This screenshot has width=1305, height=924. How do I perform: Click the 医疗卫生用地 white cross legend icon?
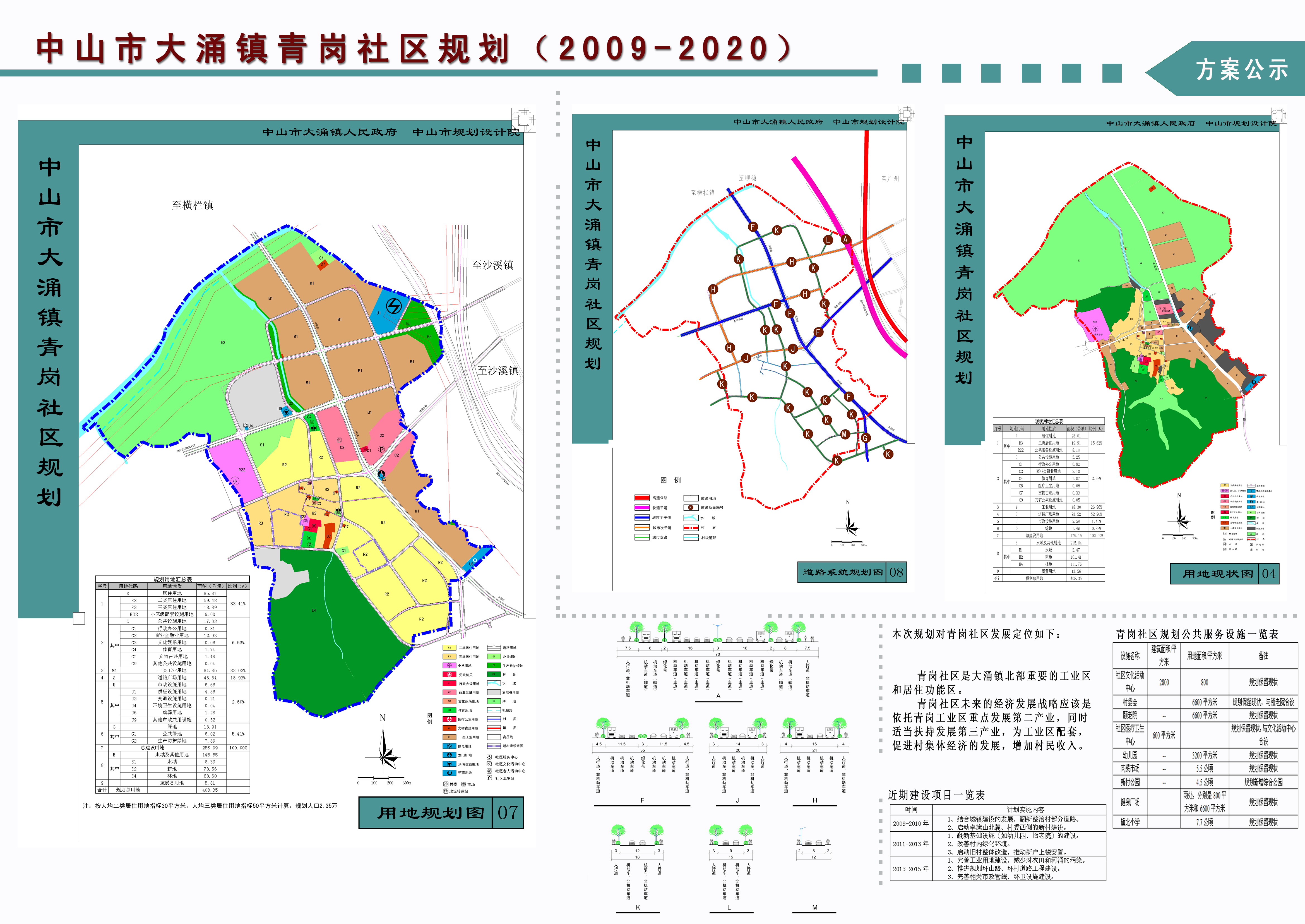click(450, 719)
